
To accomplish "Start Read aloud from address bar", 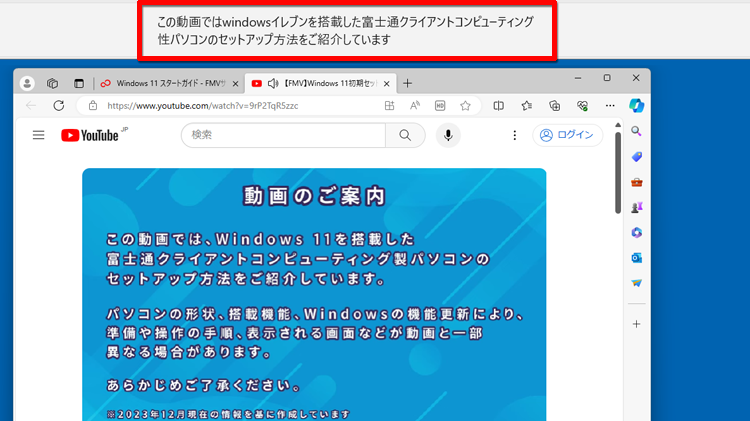I will [x=415, y=106].
